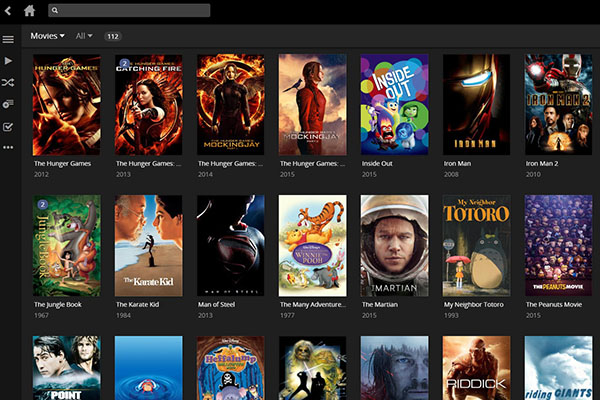Image resolution: width=600 pixels, height=400 pixels.
Task: Open the three-dots more options icon
Action: tap(8, 147)
